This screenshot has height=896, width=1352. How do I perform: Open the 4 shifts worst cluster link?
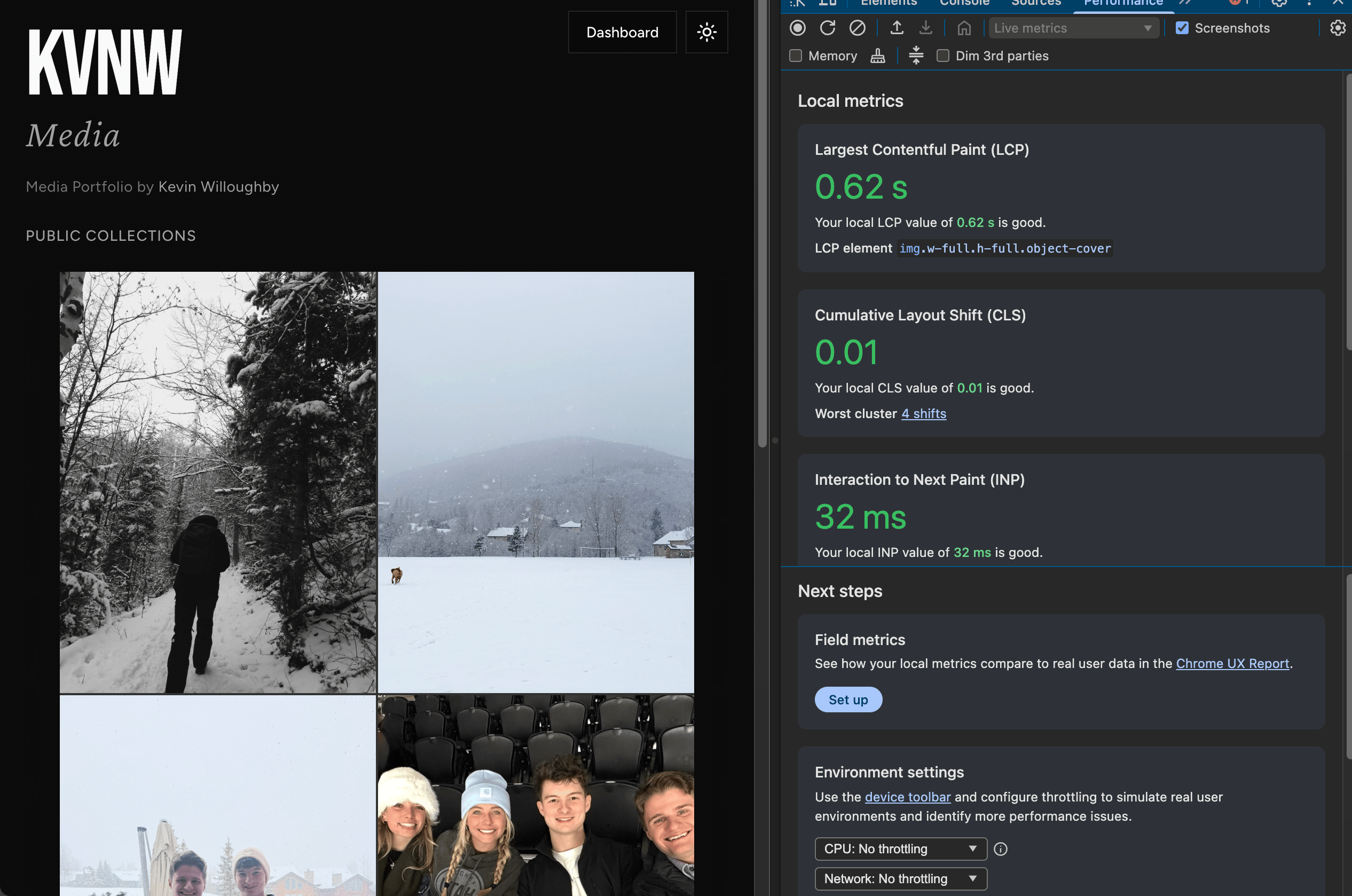pyautogui.click(x=923, y=413)
